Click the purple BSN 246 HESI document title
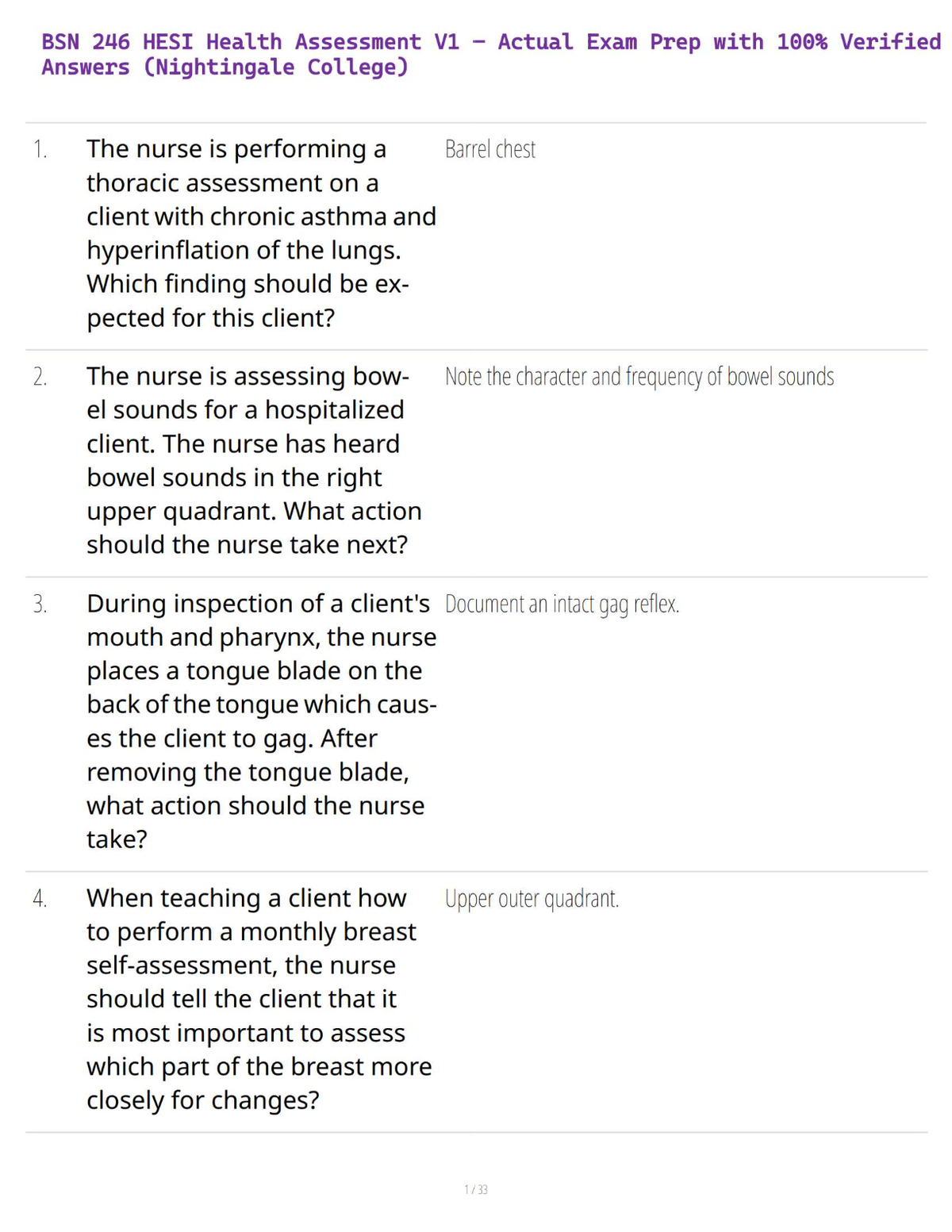The image size is (952, 1232). click(491, 54)
